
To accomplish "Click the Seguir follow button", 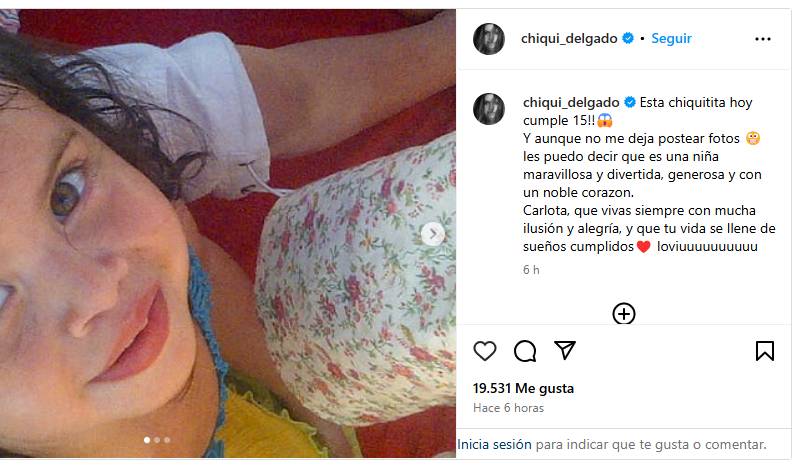I will pyautogui.click(x=671, y=38).
